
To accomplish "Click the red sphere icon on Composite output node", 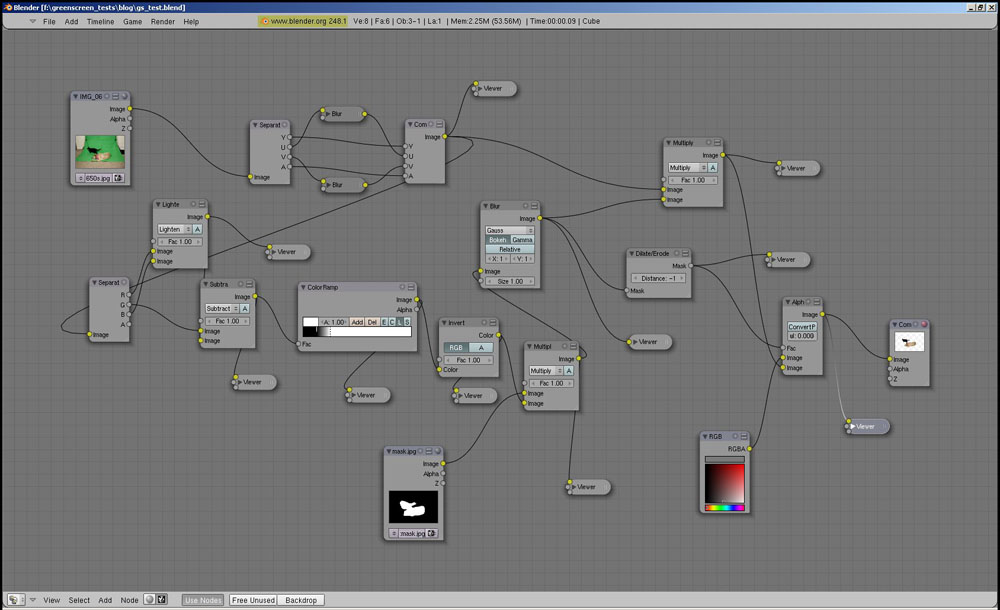I will 923,324.
